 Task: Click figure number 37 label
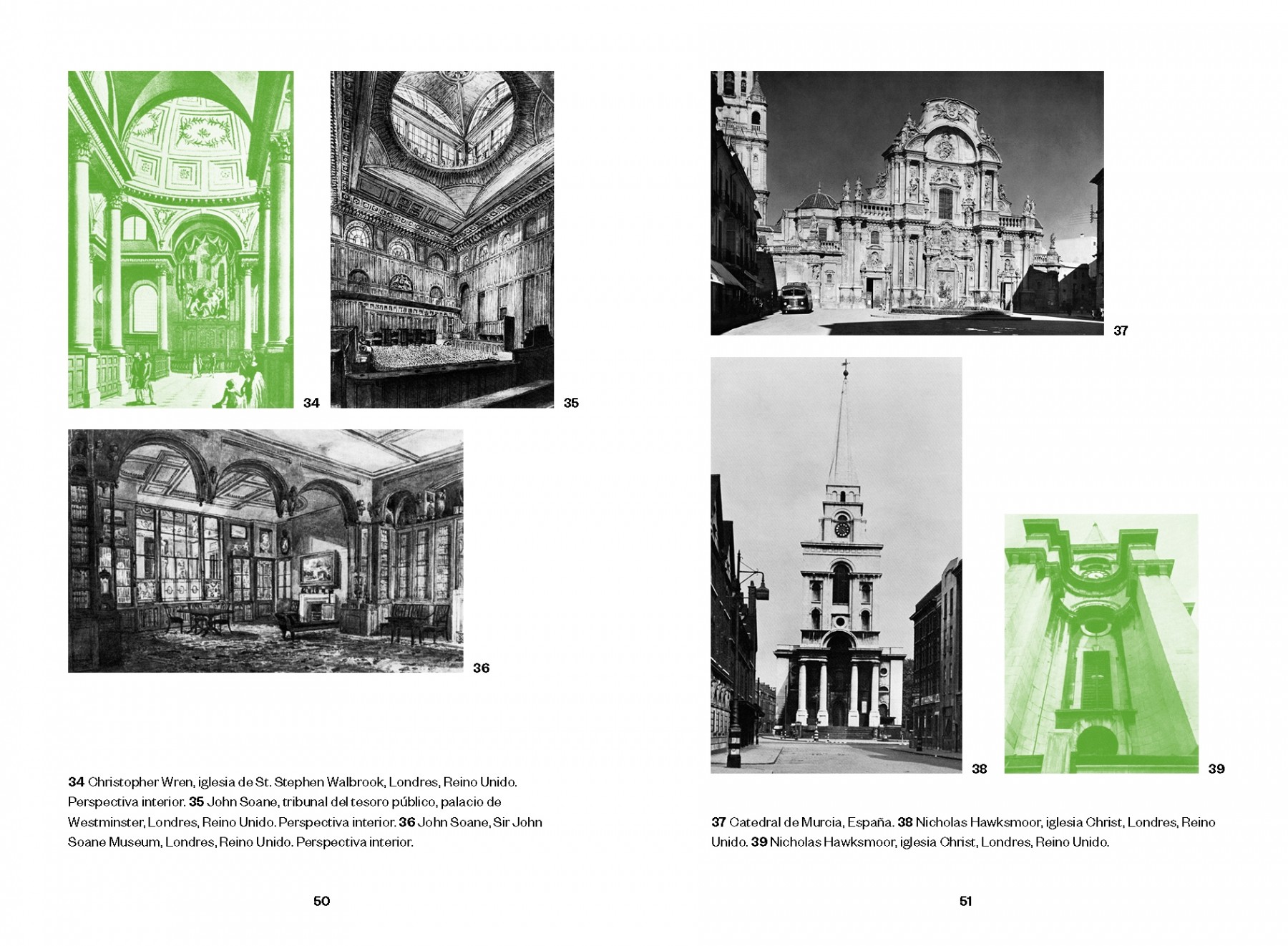(1121, 331)
